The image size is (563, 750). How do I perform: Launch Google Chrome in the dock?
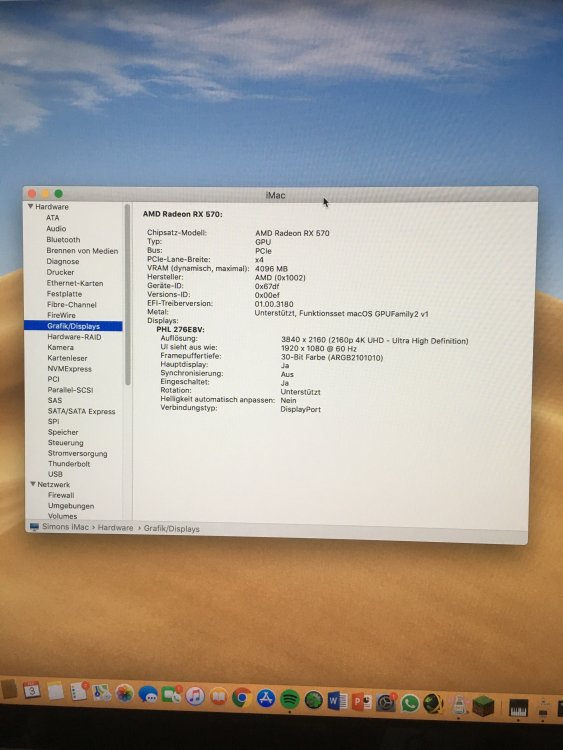point(242,698)
